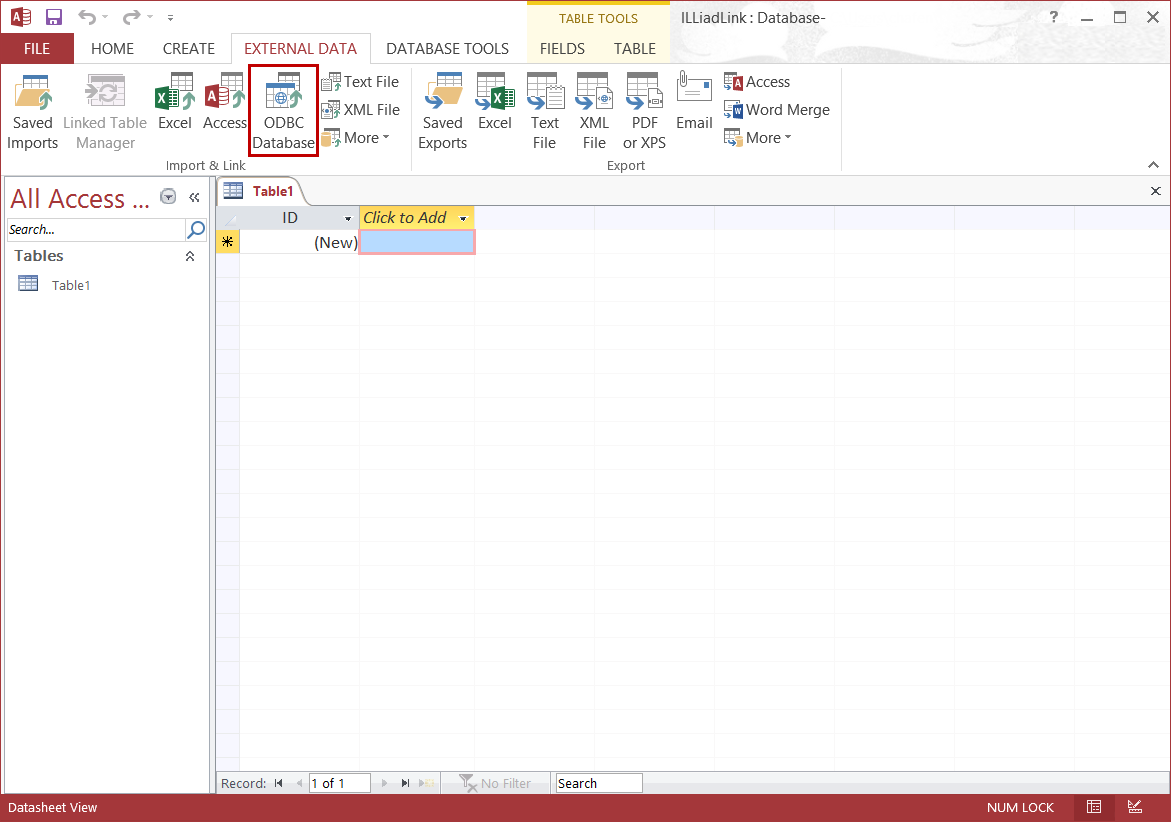Image resolution: width=1171 pixels, height=822 pixels.
Task: Open the Click to Add column dropdown
Action: pyautogui.click(x=462, y=217)
